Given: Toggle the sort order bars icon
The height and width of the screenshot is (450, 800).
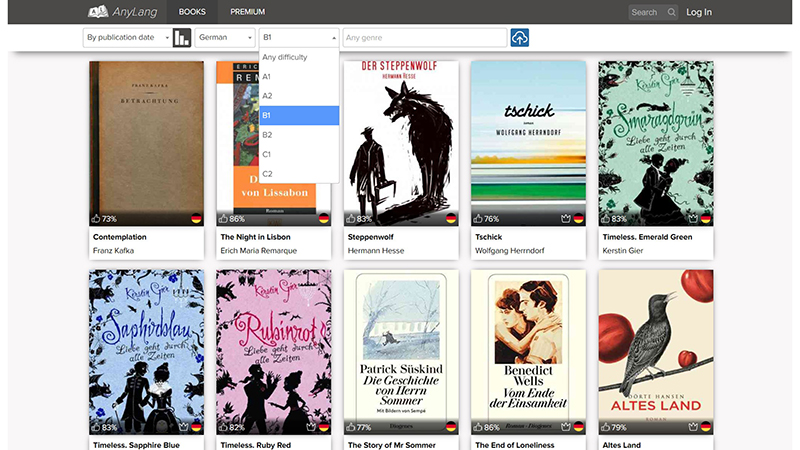Looking at the screenshot, I should pyautogui.click(x=182, y=38).
